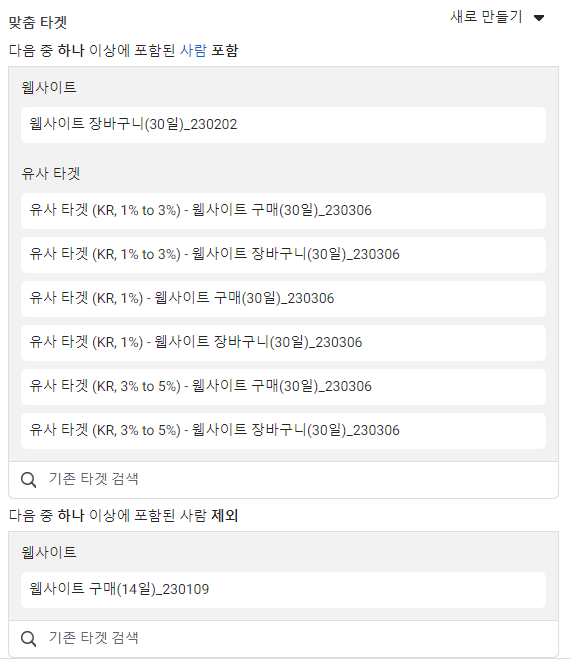This screenshot has width=571, height=661.
Task: Click the 제외 exclusion heading text
Action: pos(225,515)
